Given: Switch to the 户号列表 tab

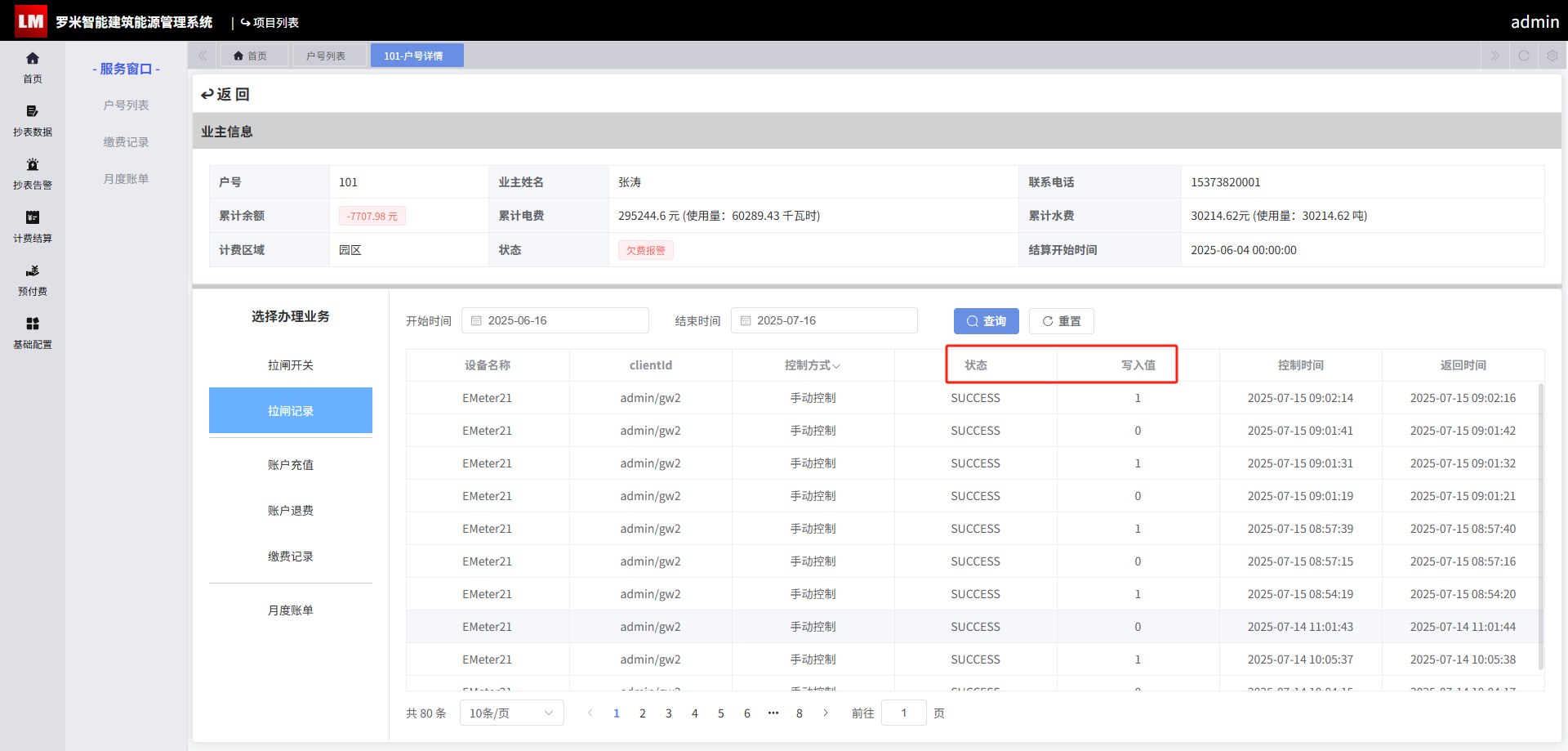Looking at the screenshot, I should pyautogui.click(x=326, y=56).
